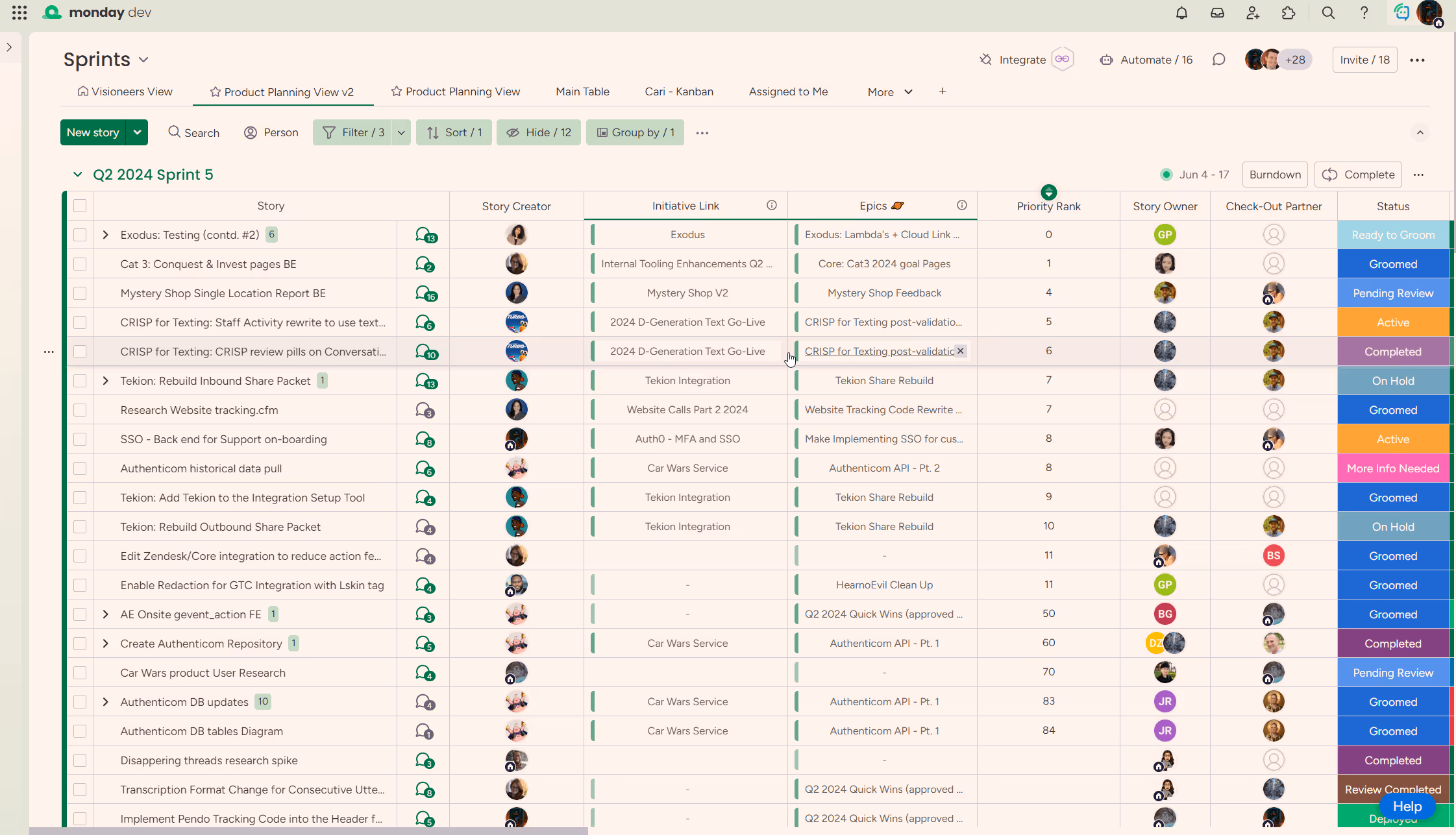The width and height of the screenshot is (1456, 835).
Task: Tick the SSO - Back end row checkbox
Action: 80,439
